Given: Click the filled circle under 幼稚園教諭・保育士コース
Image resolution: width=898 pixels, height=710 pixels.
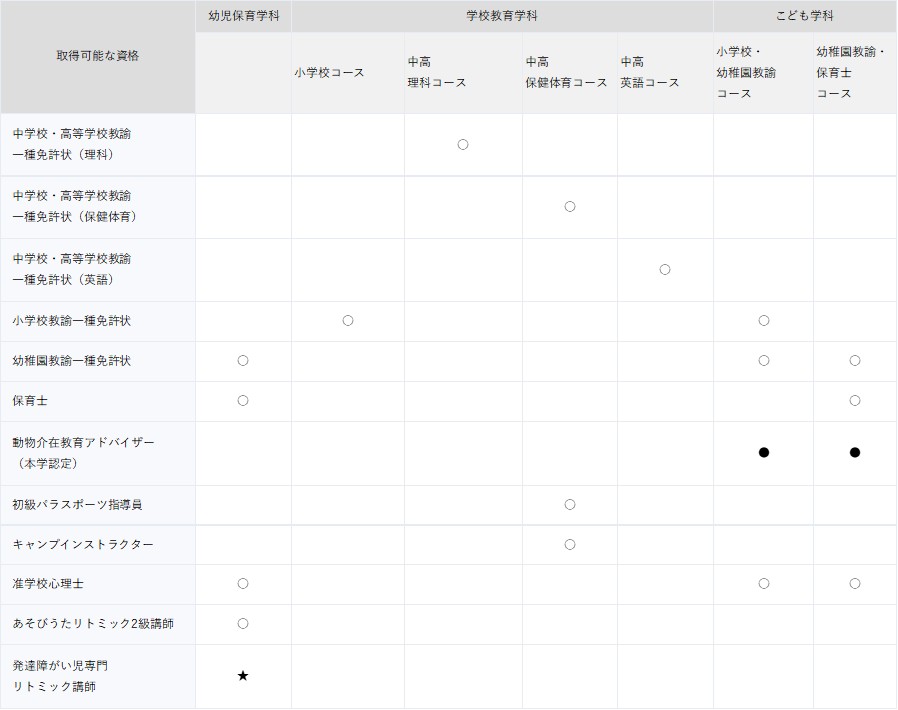Looking at the screenshot, I should (x=855, y=453).
